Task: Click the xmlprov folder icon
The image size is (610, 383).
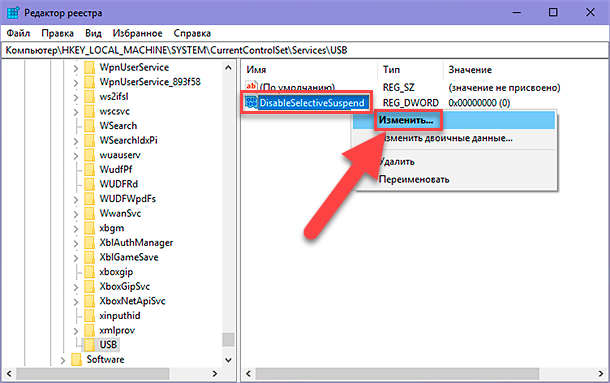Action: pyautogui.click(x=89, y=330)
